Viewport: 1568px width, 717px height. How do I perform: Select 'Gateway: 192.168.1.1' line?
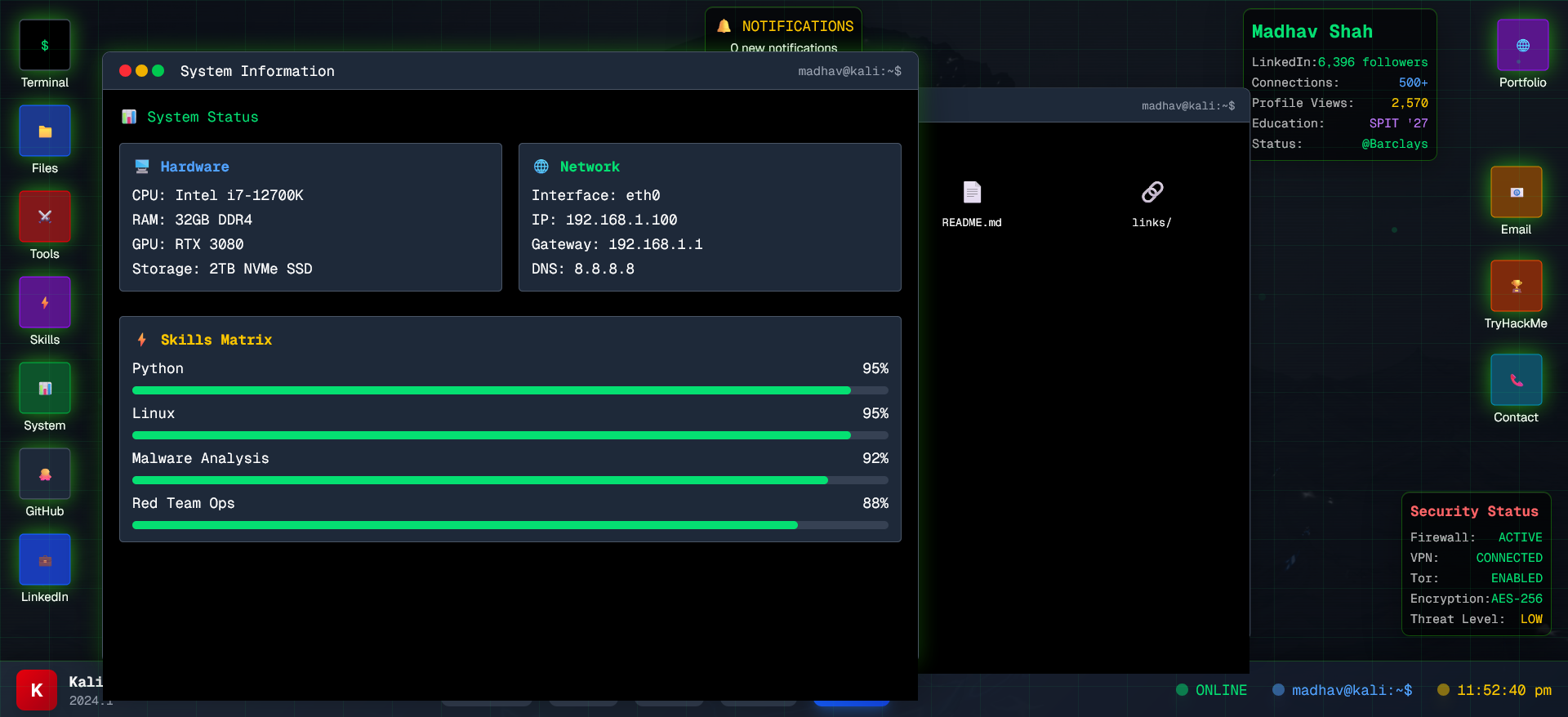(617, 244)
